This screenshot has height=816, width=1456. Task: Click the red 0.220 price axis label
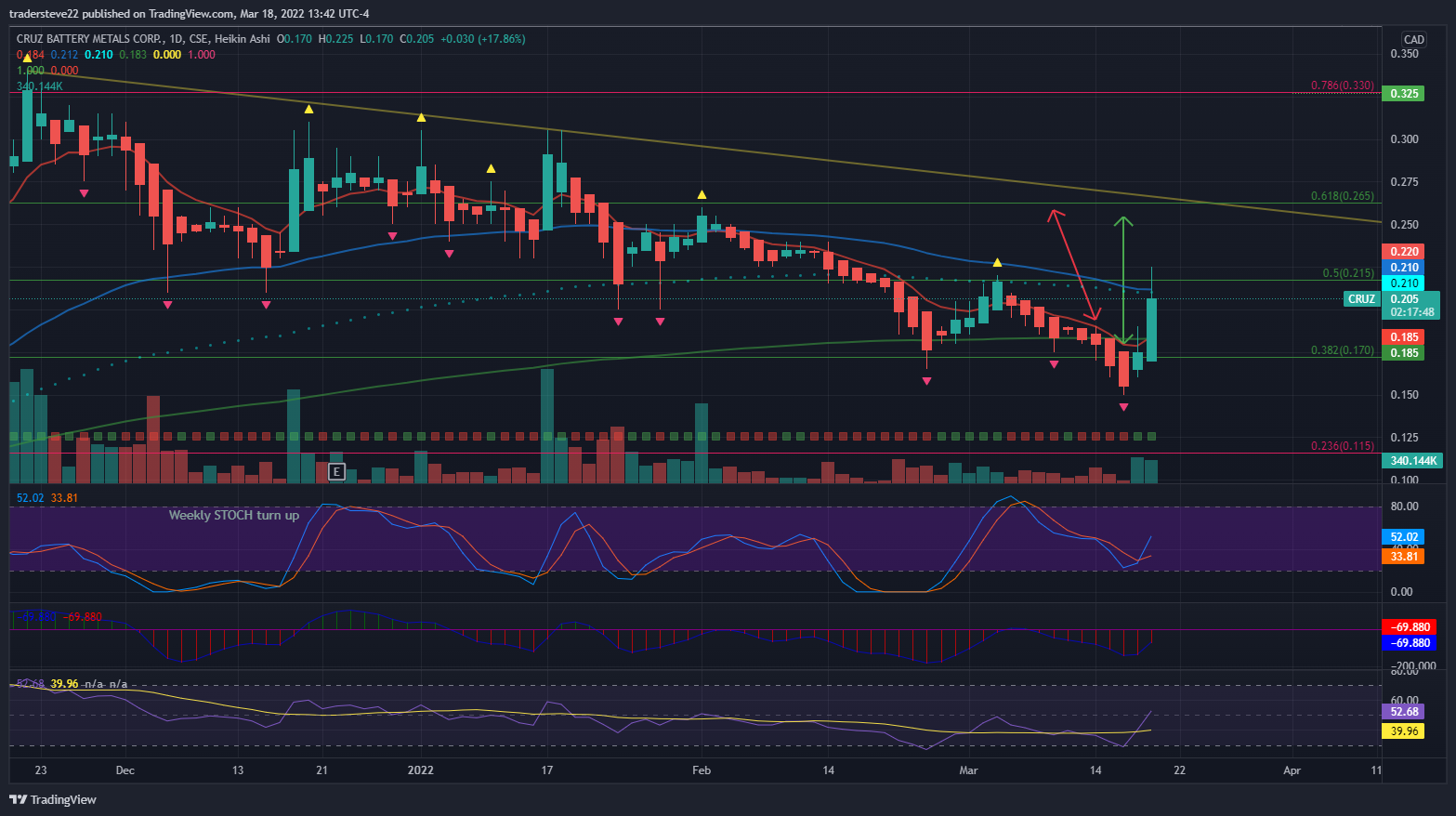pos(1403,252)
